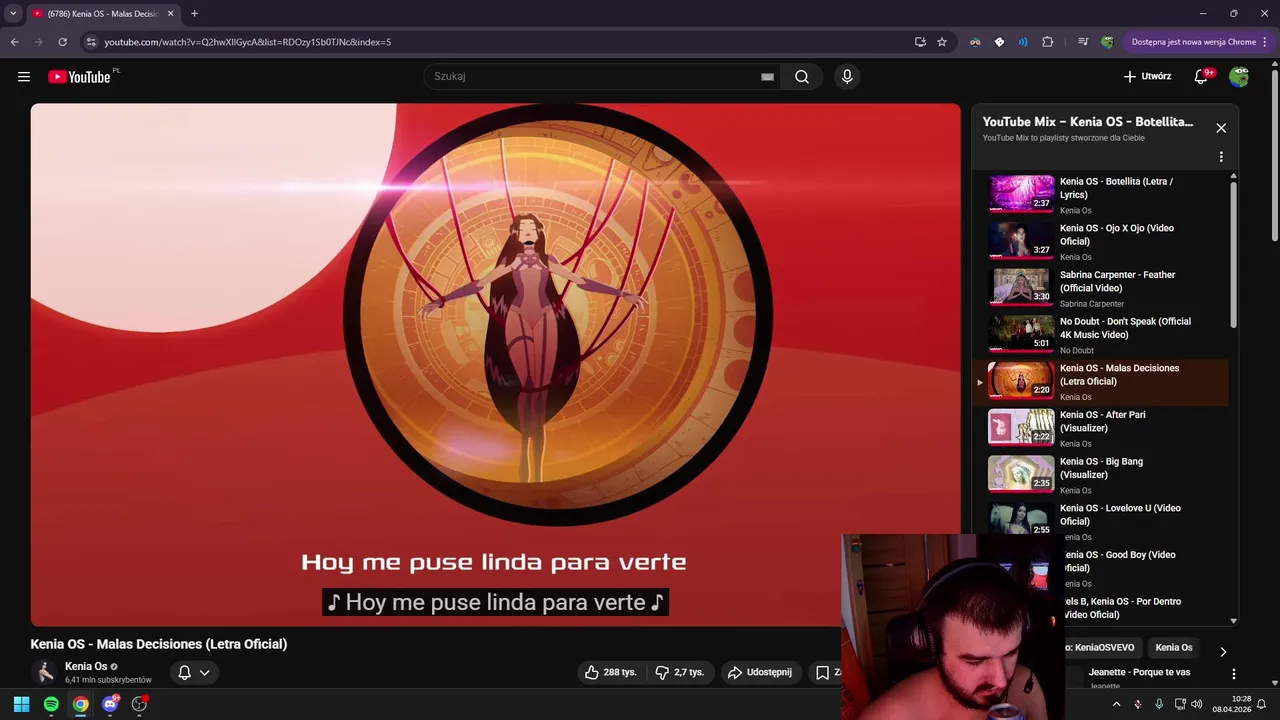Open the playlist panel three-dot menu
The width and height of the screenshot is (1280, 720).
tap(1221, 157)
